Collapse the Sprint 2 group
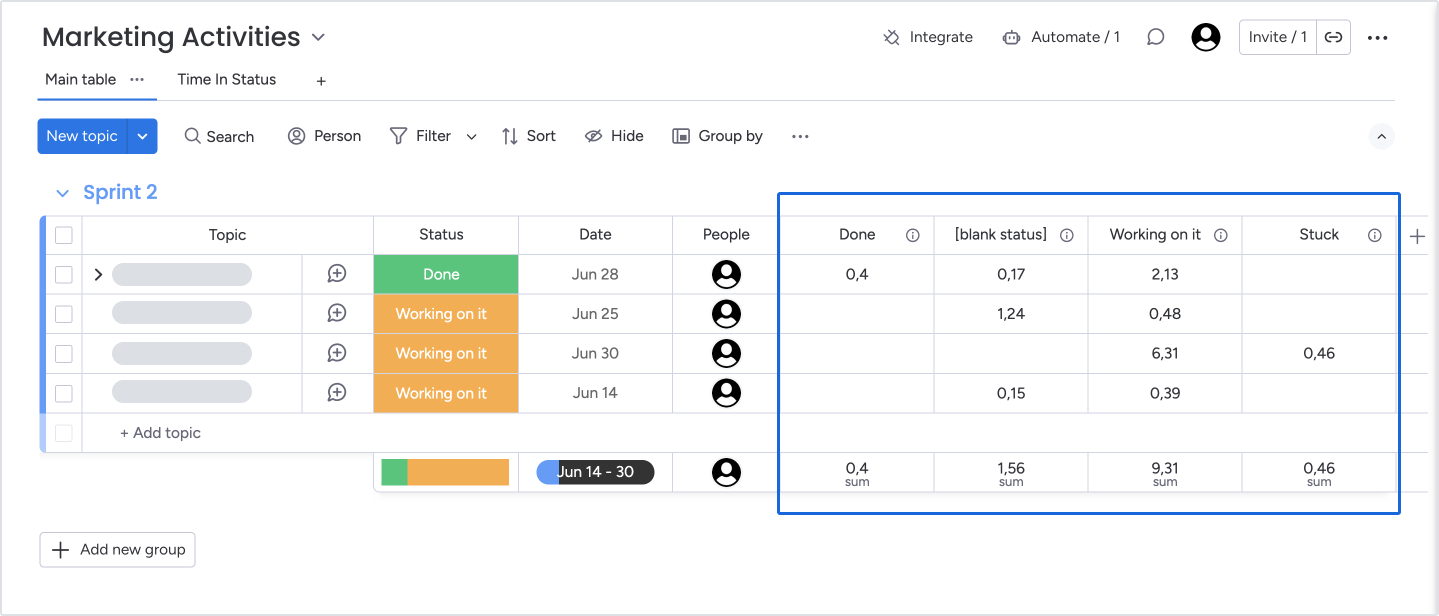 (x=63, y=193)
